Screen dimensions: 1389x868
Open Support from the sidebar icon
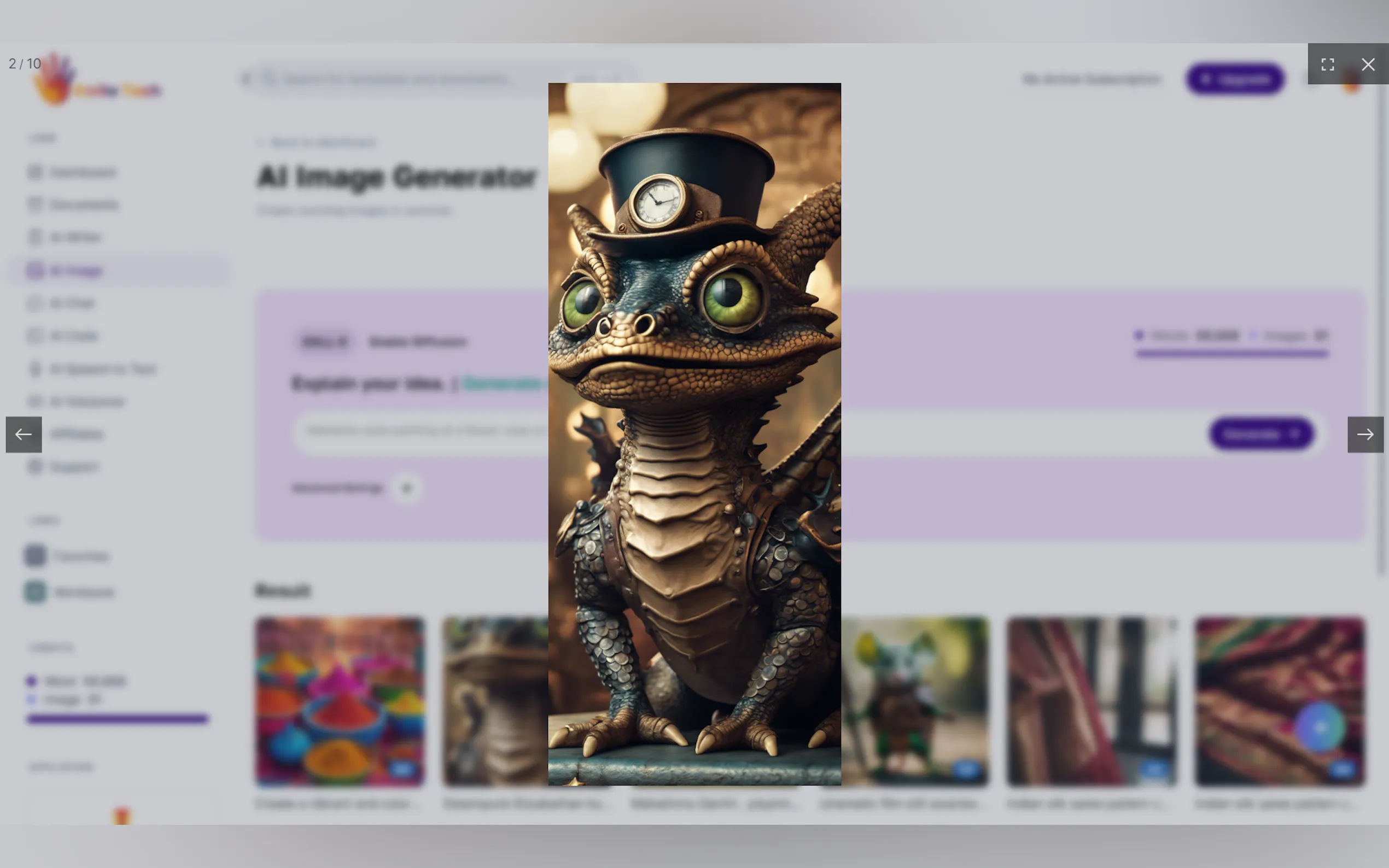tap(35, 467)
